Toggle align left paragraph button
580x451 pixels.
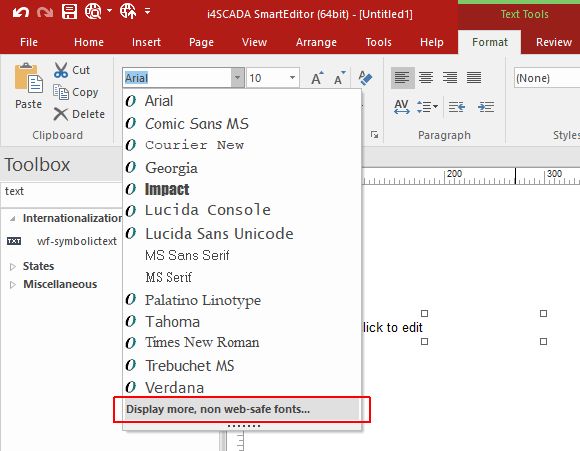coord(402,78)
